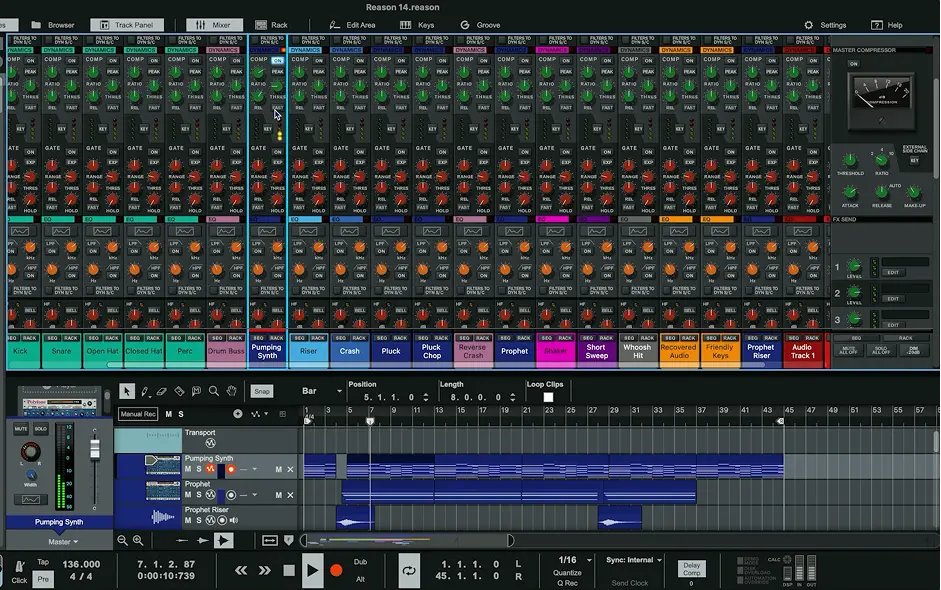Mute the Prophet Riser track
Image resolution: width=941 pixels, height=590 pixels.
point(188,520)
